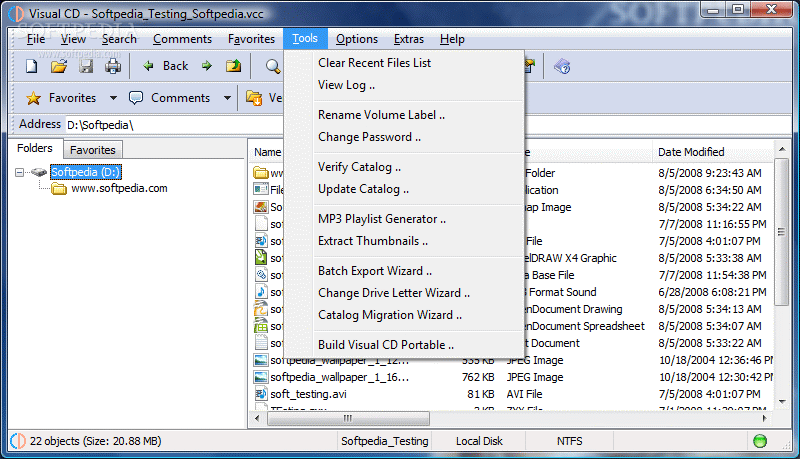Open the Comments toolbar dropdown arrow
The image size is (800, 459).
click(228, 98)
